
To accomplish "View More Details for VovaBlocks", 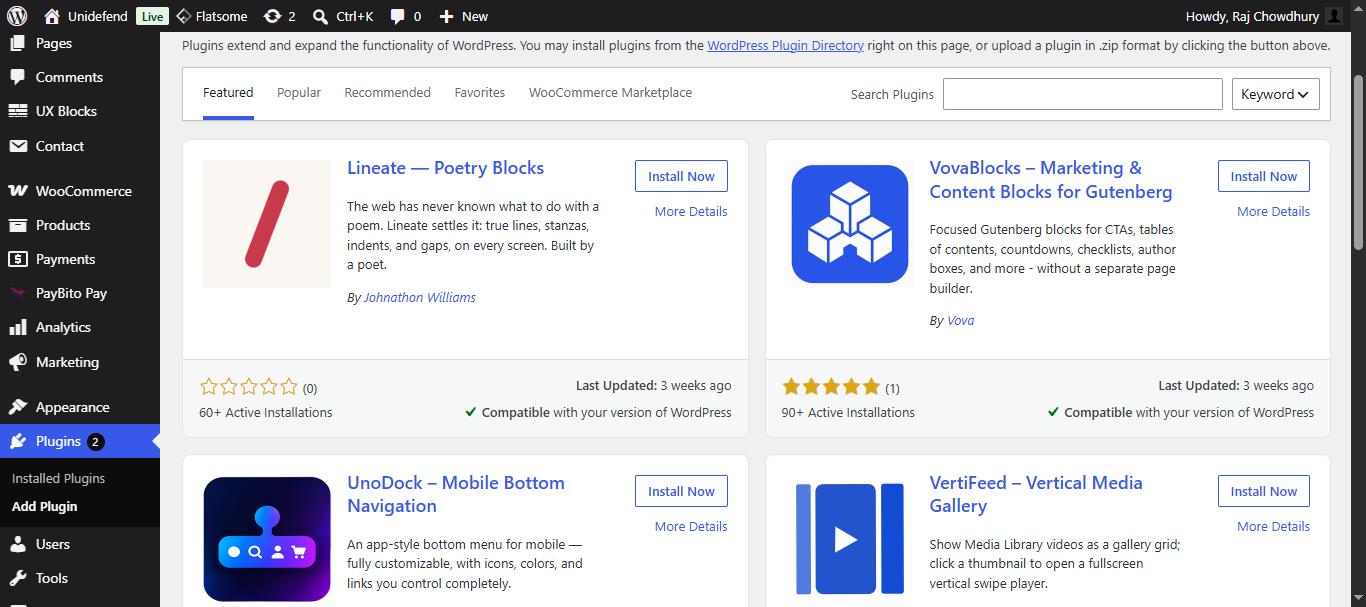I will [1273, 211].
